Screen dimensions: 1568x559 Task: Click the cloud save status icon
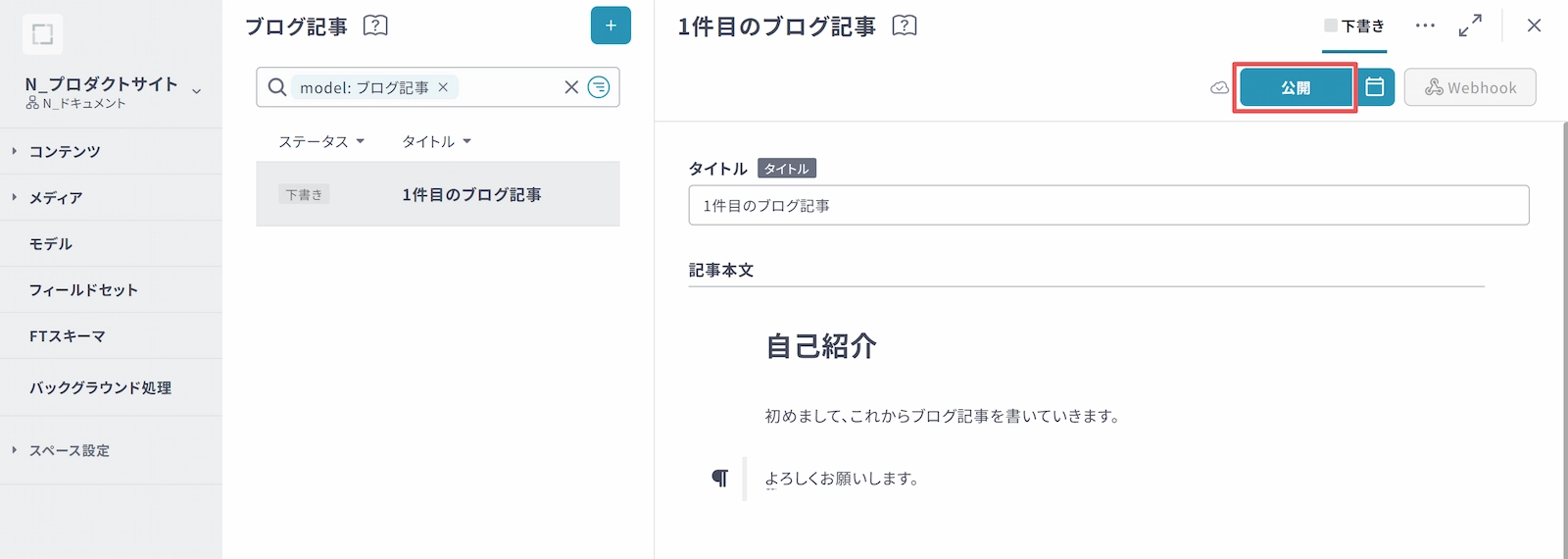1219,87
